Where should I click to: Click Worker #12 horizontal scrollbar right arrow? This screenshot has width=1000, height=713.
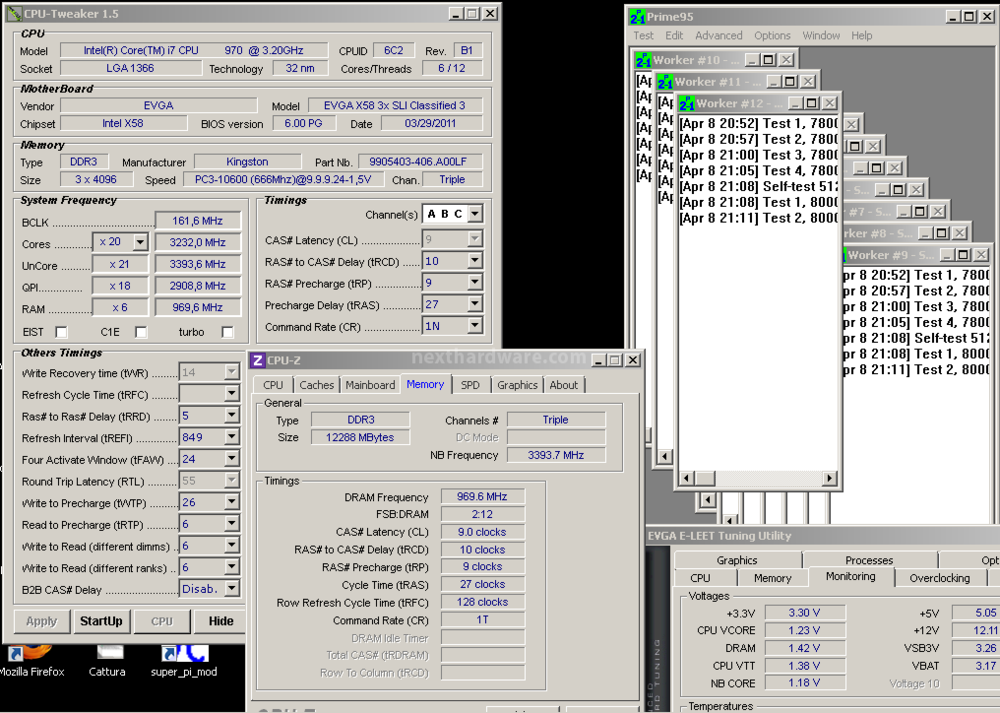[x=830, y=478]
